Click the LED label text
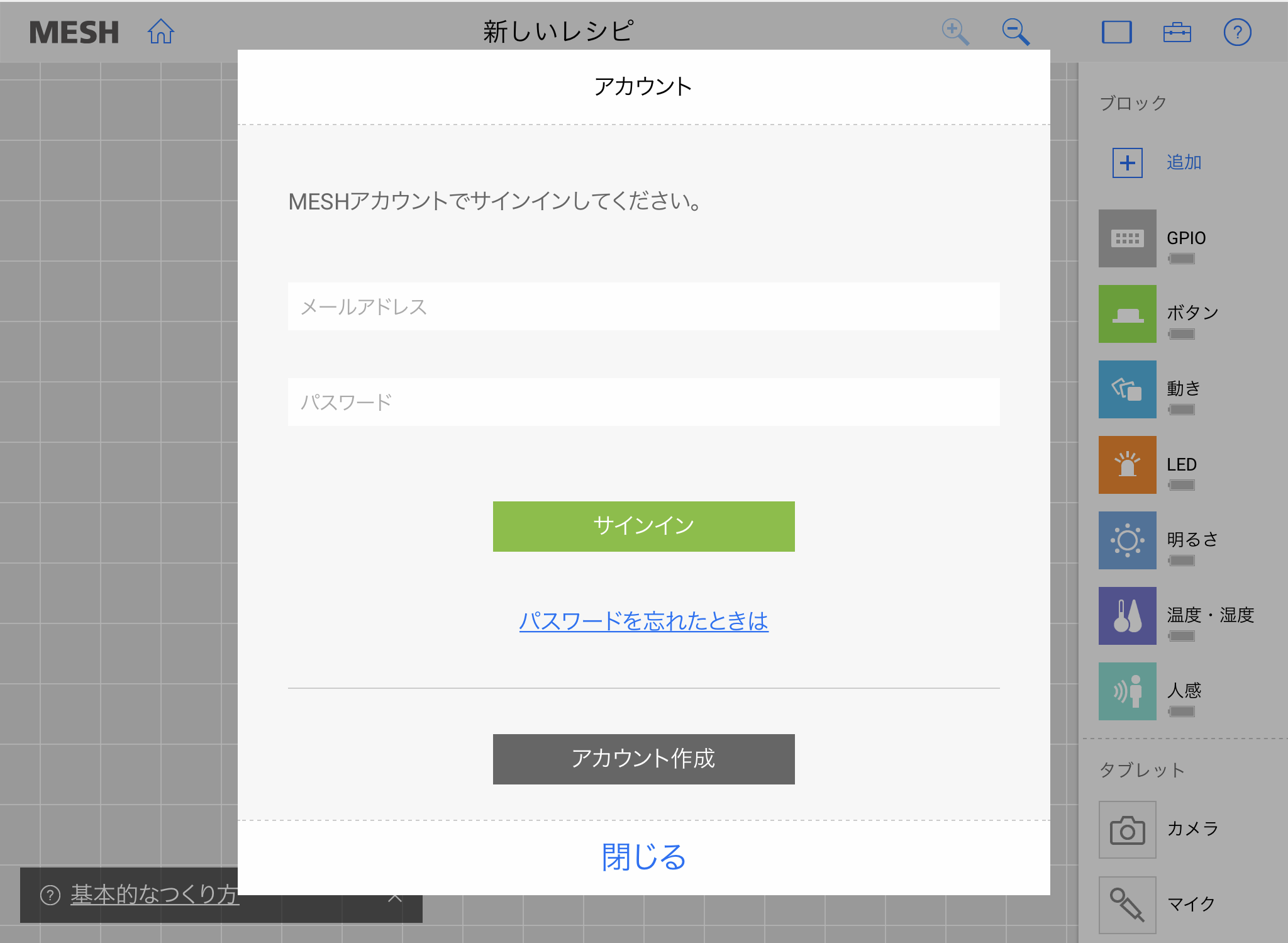 point(1182,464)
